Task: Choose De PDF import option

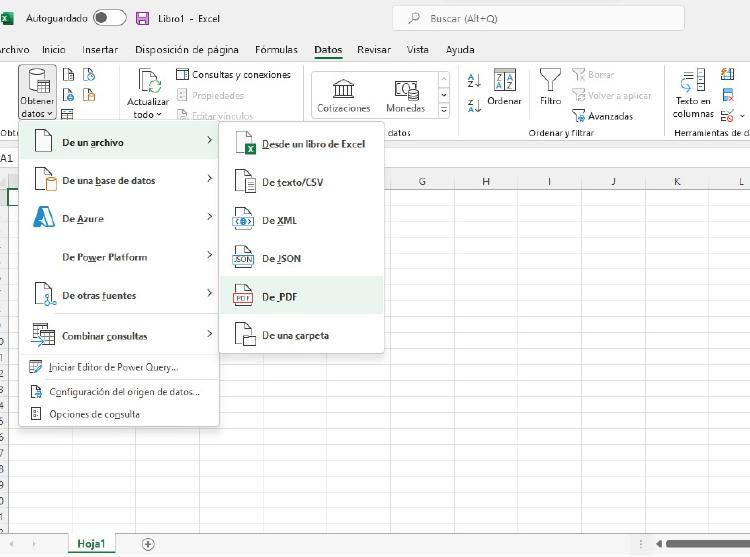Action: click(301, 296)
